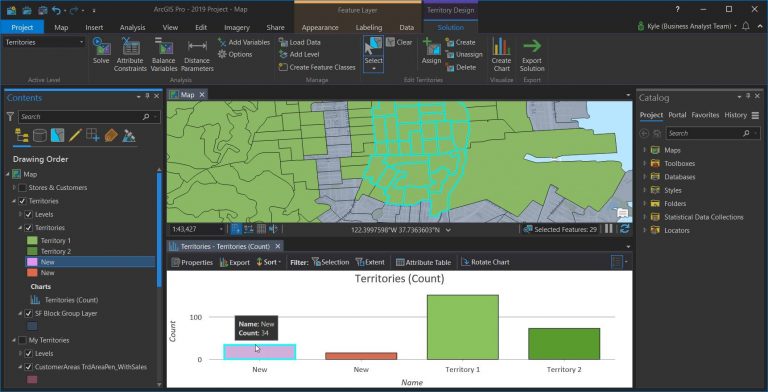Switch Contents to List By Snapping
768x392 pixels.
pos(93,135)
